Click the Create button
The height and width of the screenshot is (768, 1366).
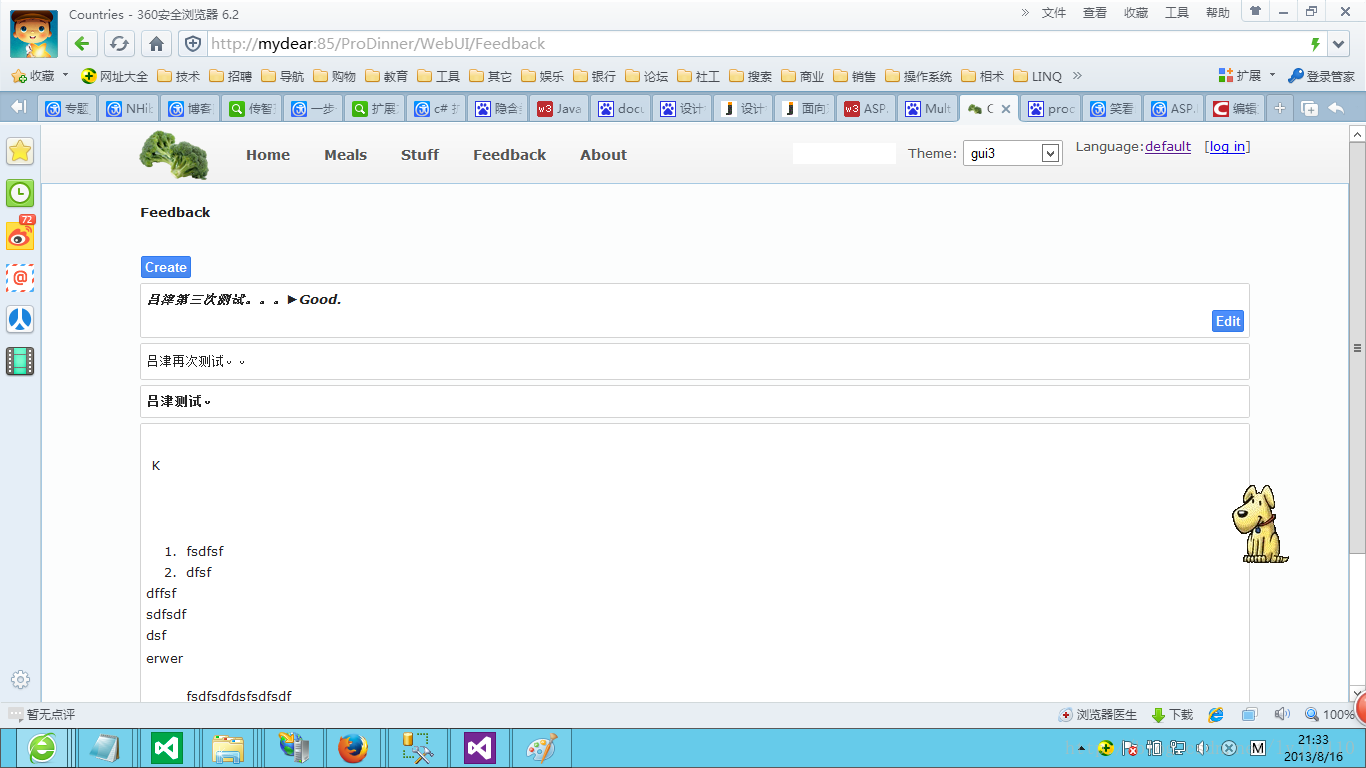click(165, 267)
